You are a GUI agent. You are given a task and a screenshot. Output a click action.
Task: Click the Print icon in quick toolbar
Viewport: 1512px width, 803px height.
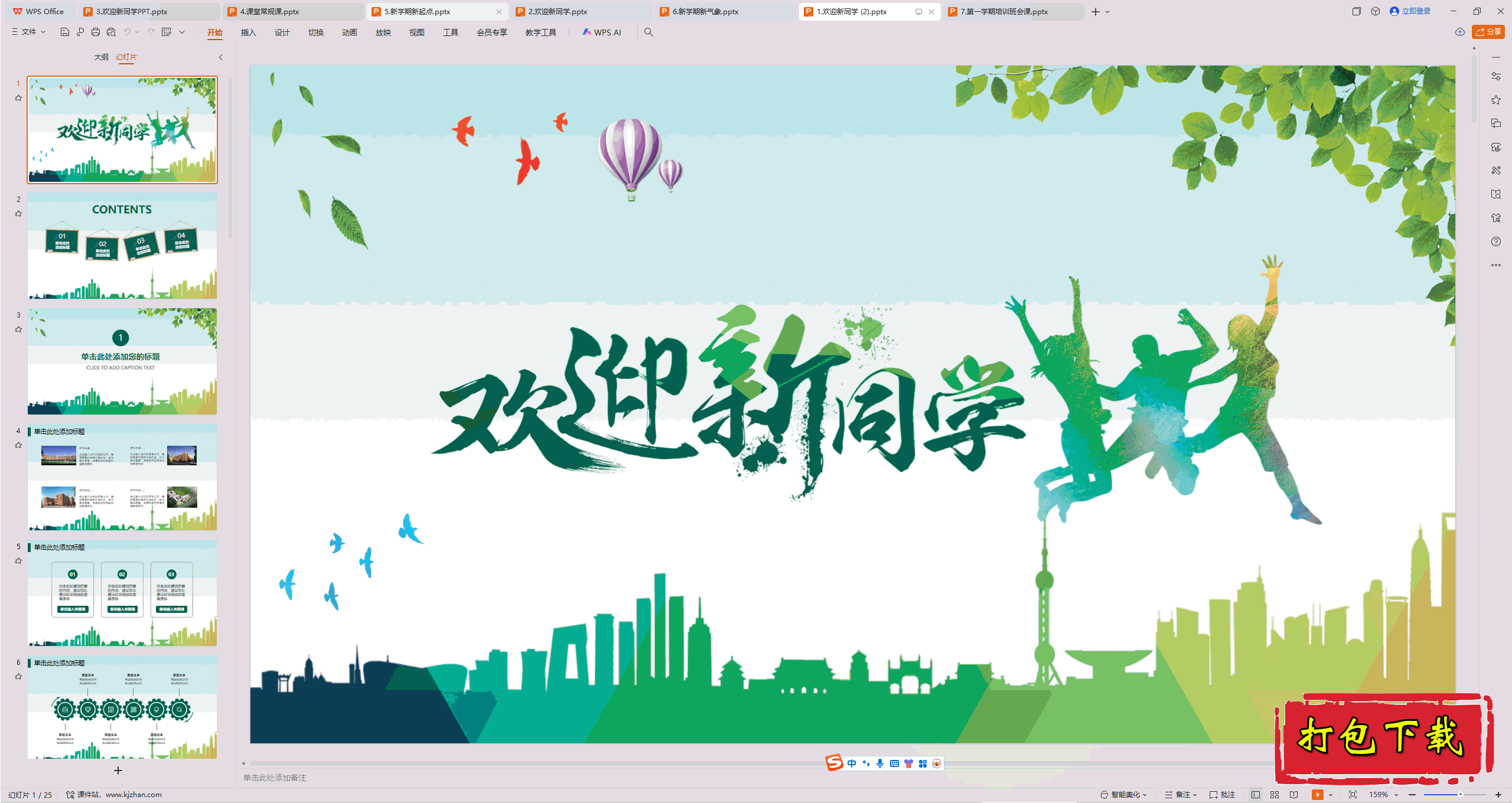click(96, 32)
